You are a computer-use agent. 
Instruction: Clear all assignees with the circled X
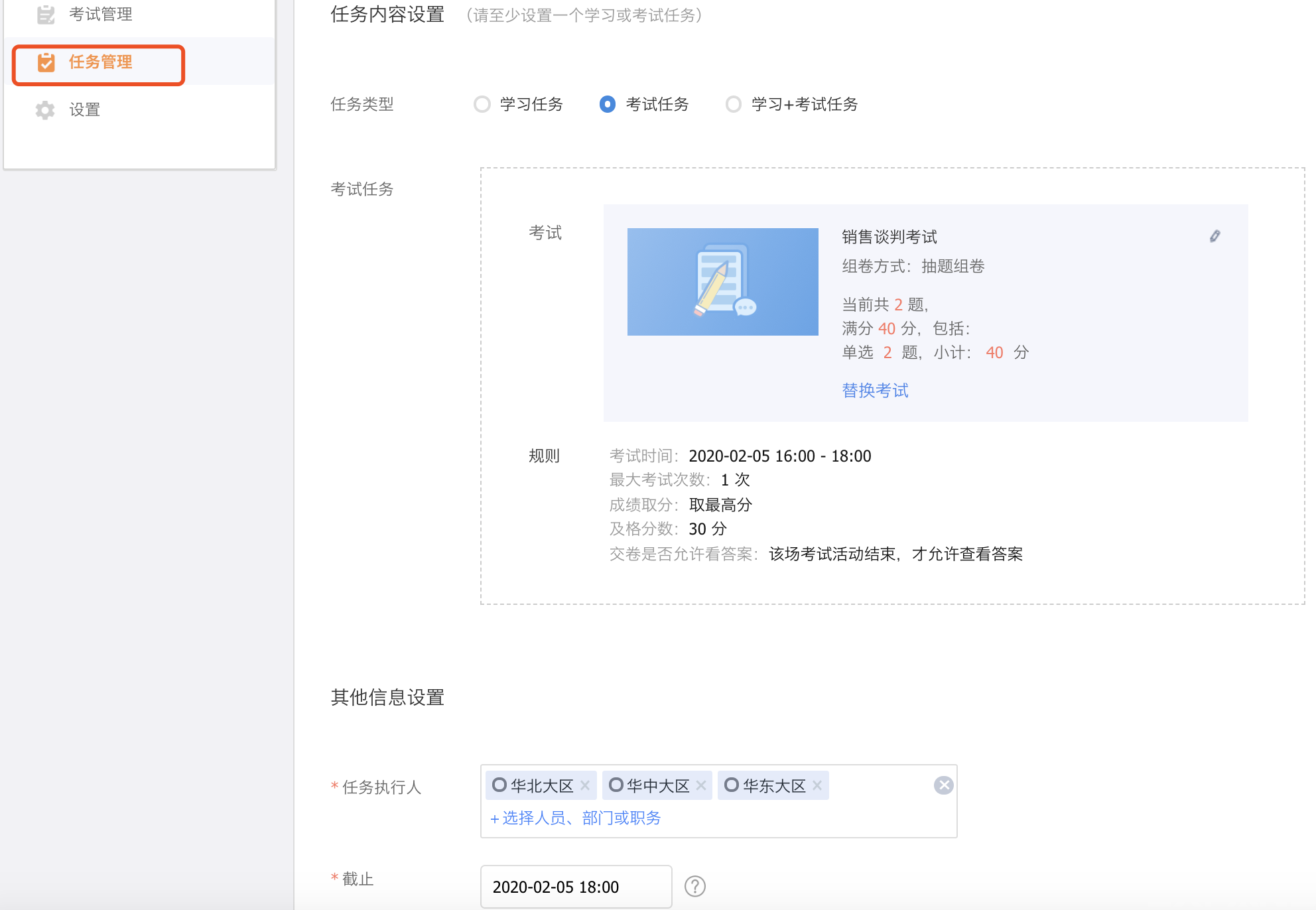click(x=943, y=785)
